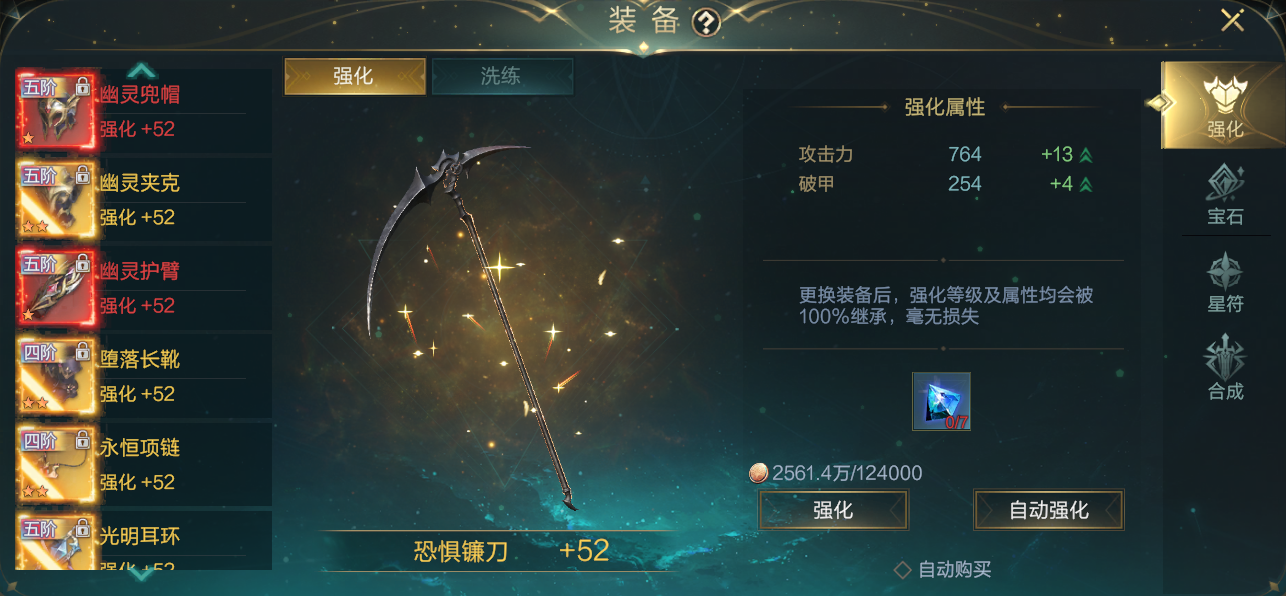Select 幽灵护臂 armguard equipment icon
The height and width of the screenshot is (596, 1286).
coord(57,287)
